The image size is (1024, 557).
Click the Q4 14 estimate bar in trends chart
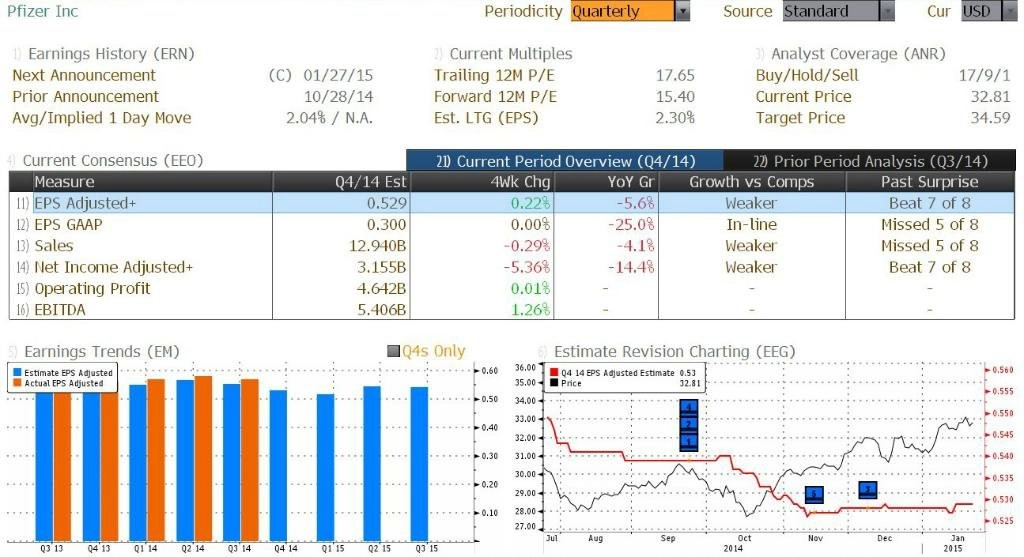pos(278,465)
